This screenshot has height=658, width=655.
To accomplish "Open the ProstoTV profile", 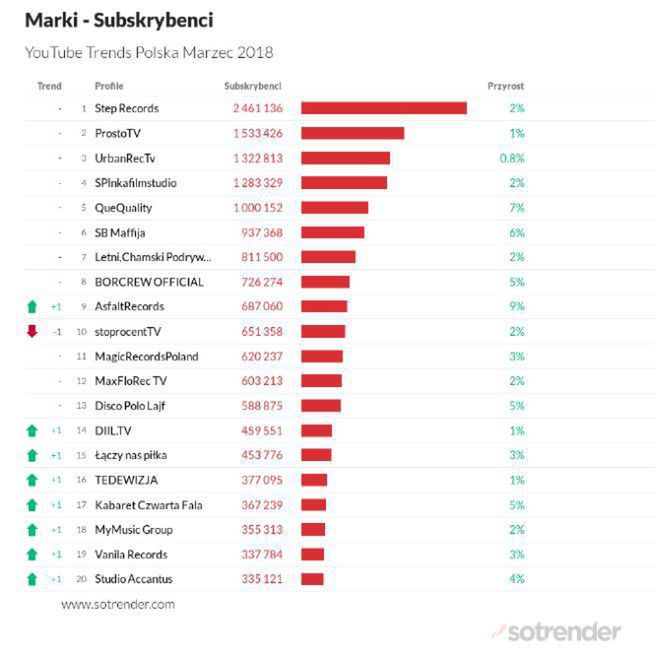I will tap(118, 133).
